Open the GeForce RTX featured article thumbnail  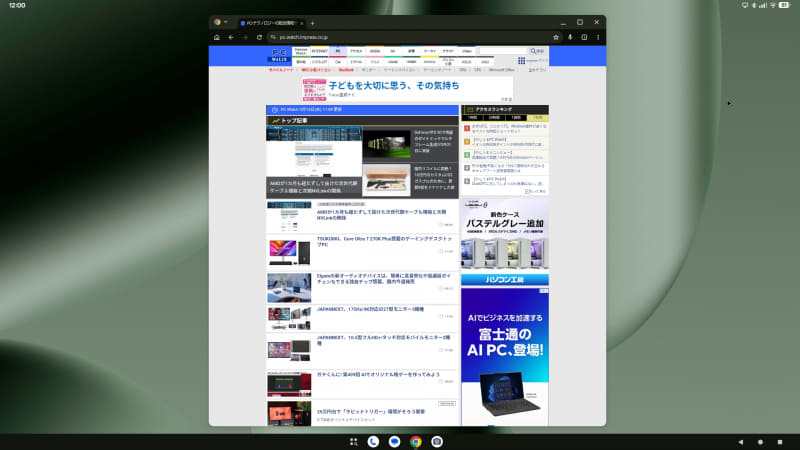click(x=386, y=144)
